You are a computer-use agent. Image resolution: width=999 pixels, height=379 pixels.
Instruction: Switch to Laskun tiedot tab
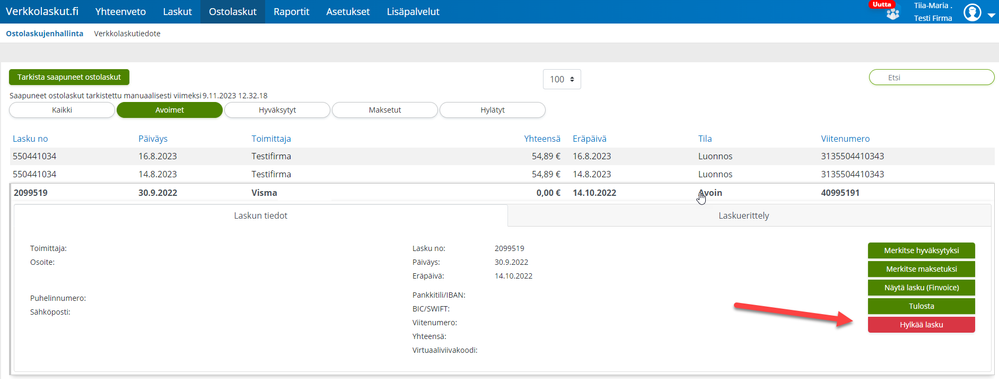pos(261,216)
